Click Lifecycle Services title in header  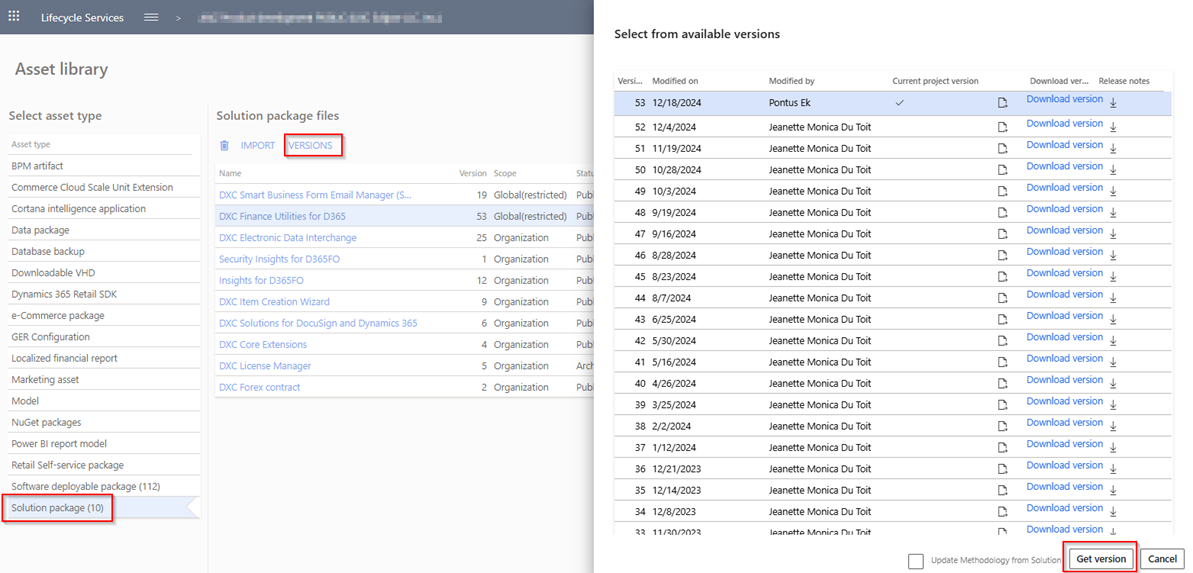(x=82, y=18)
